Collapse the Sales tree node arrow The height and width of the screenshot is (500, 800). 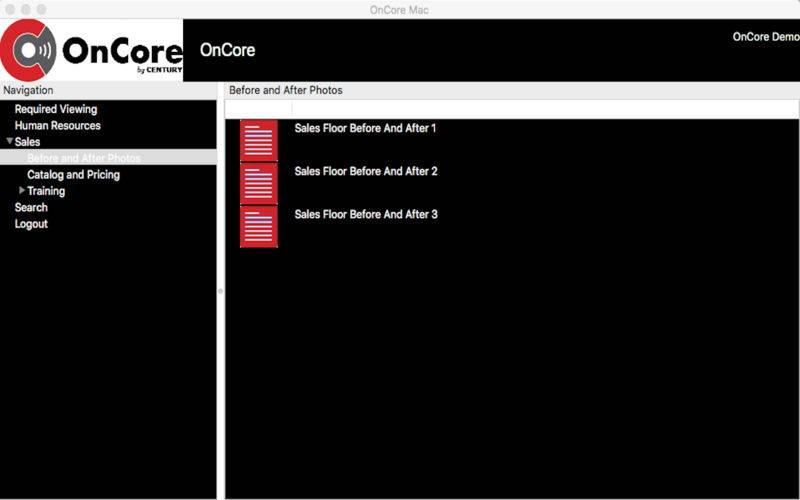(10, 141)
